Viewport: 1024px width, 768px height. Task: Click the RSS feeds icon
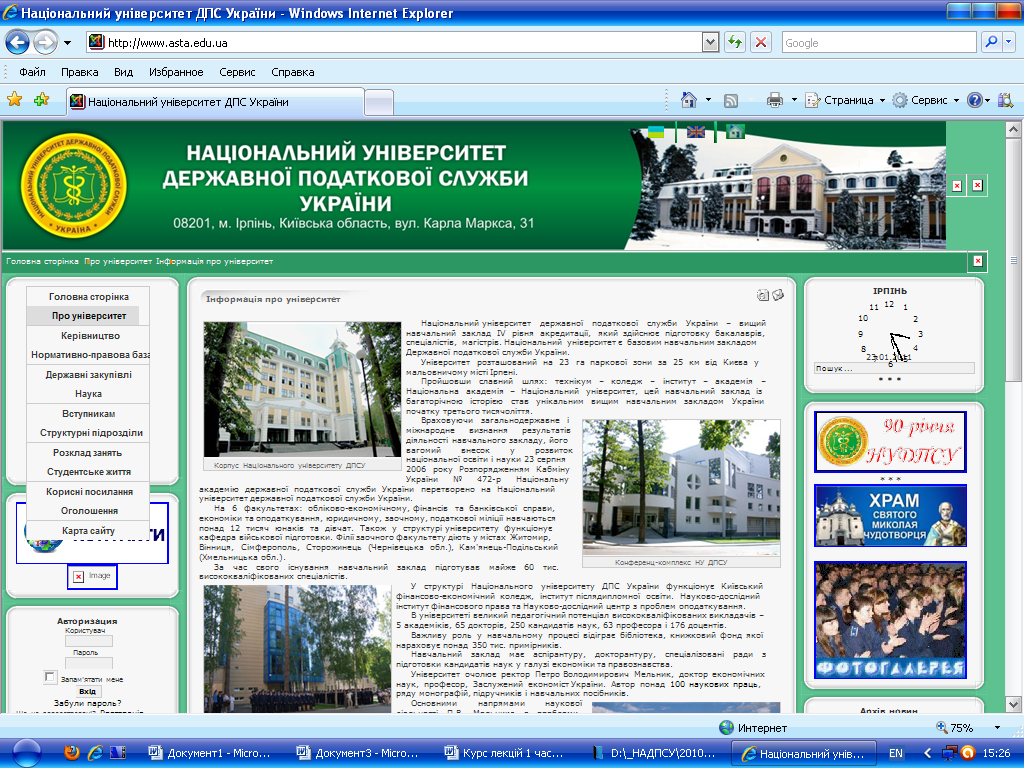tap(731, 101)
